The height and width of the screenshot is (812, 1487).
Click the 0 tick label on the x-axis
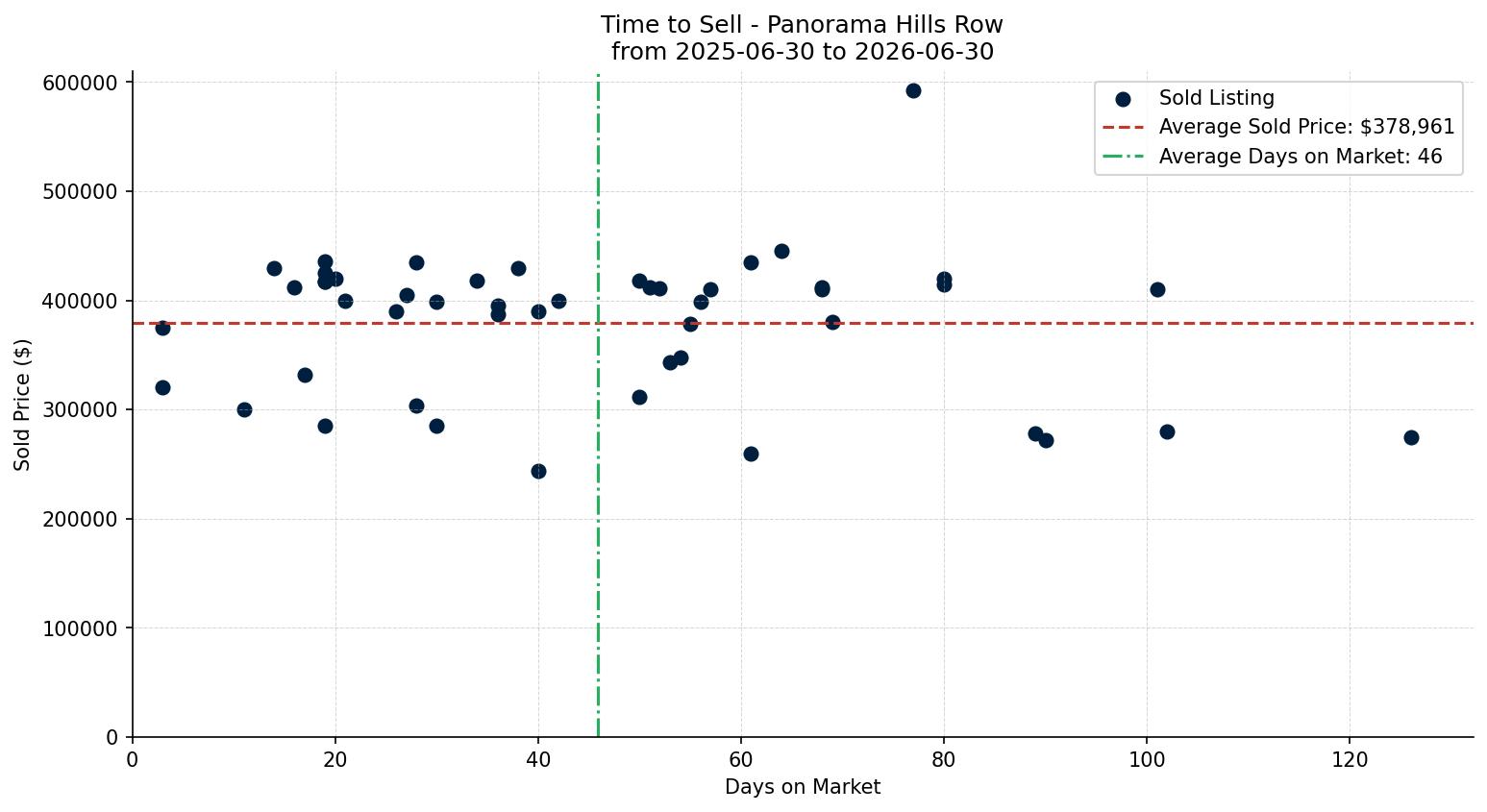(133, 759)
